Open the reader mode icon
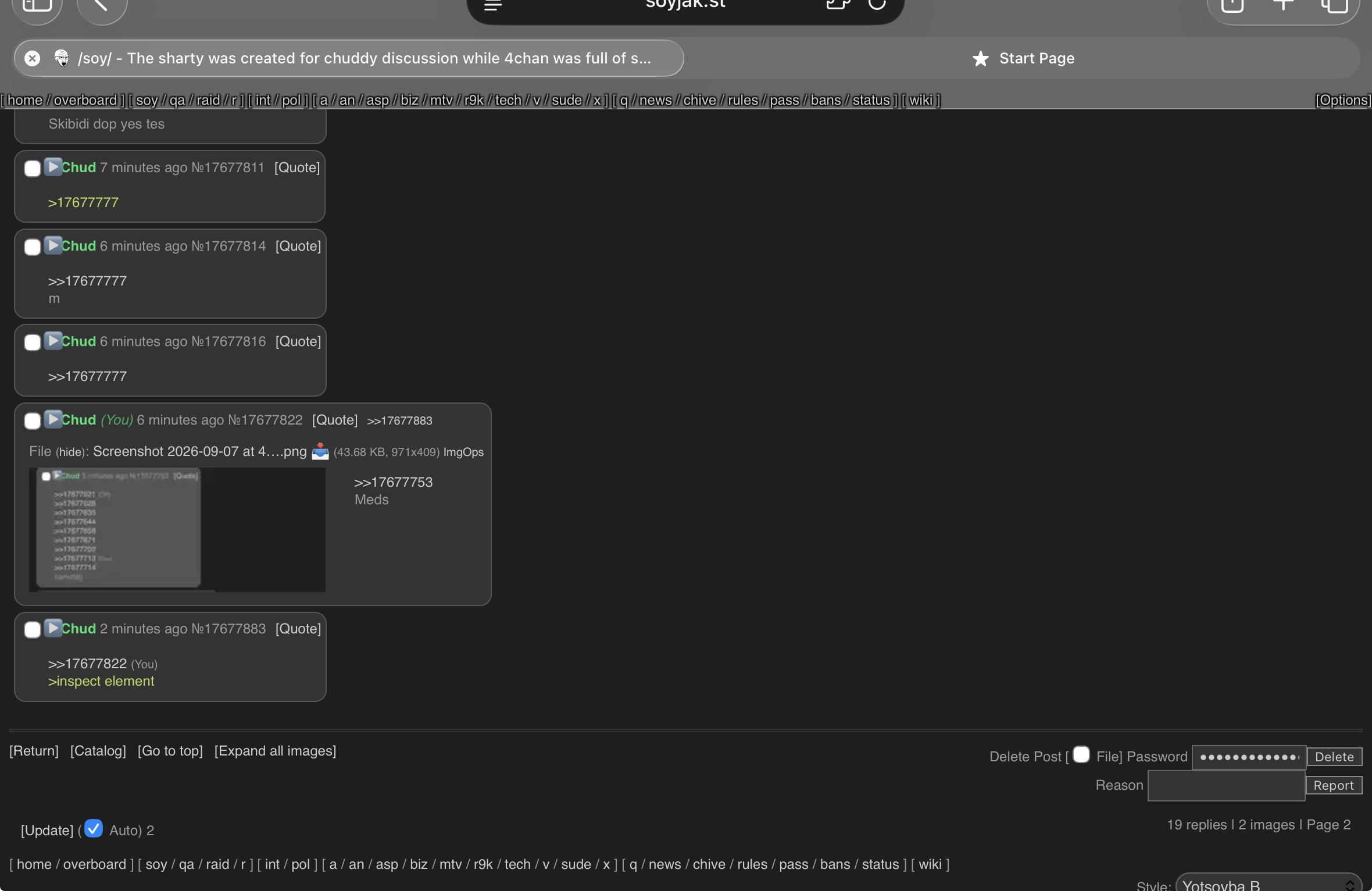 tap(493, 6)
